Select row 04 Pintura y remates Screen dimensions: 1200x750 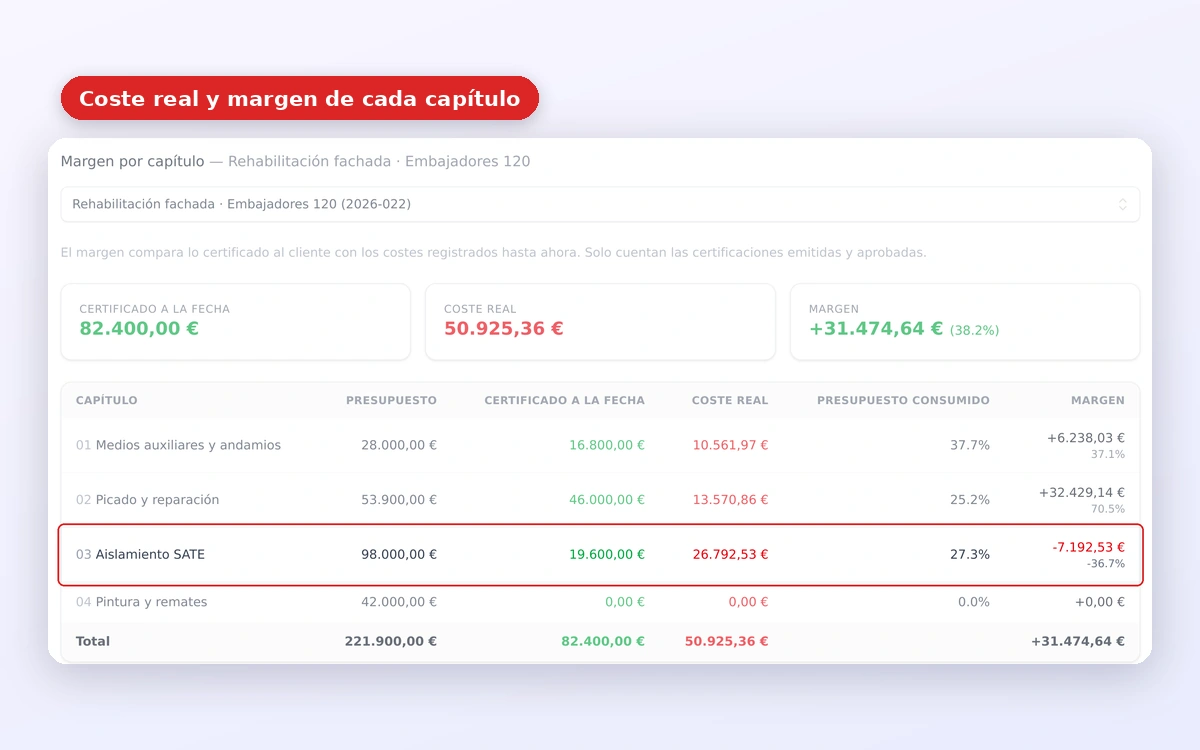coord(600,602)
